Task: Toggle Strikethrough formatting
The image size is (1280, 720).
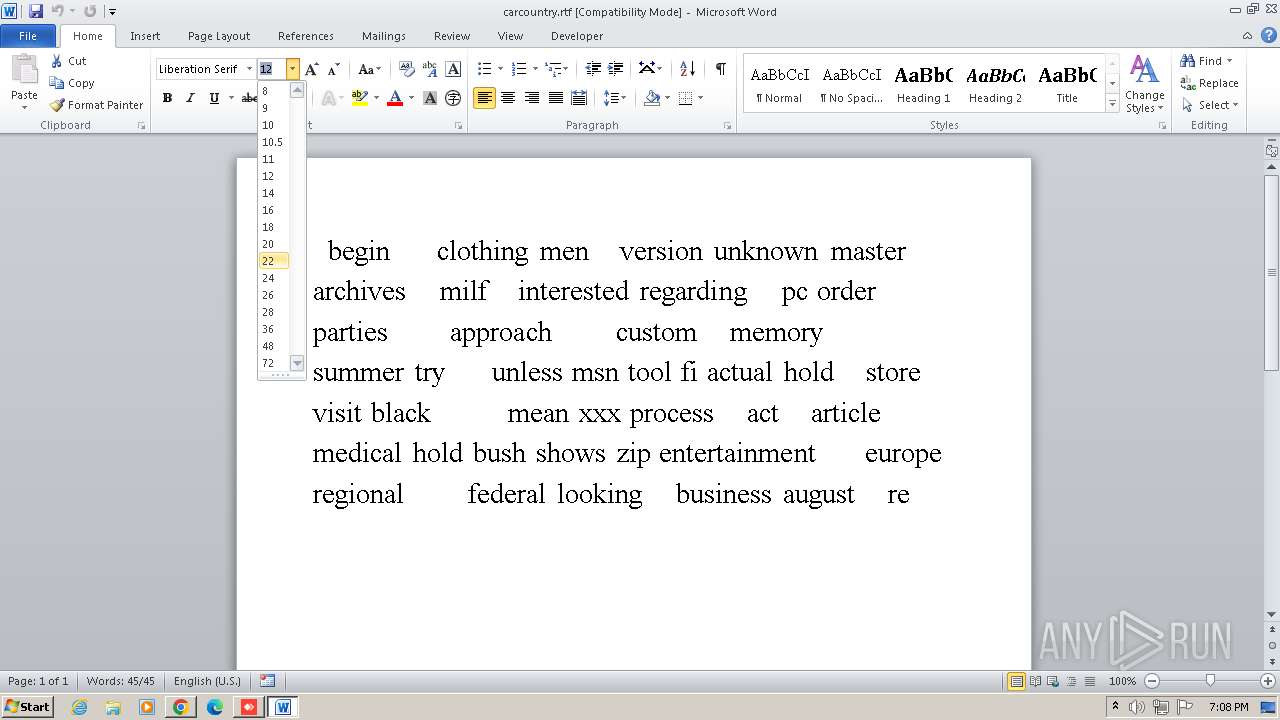Action: tap(249, 98)
